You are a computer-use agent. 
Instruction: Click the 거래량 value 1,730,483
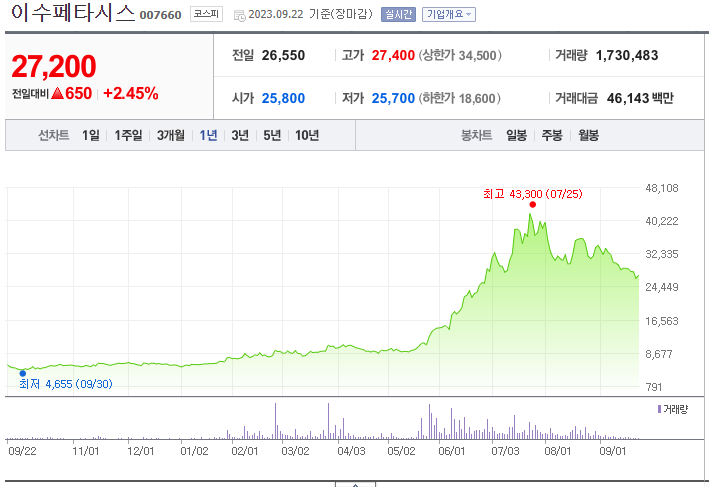[x=627, y=56]
